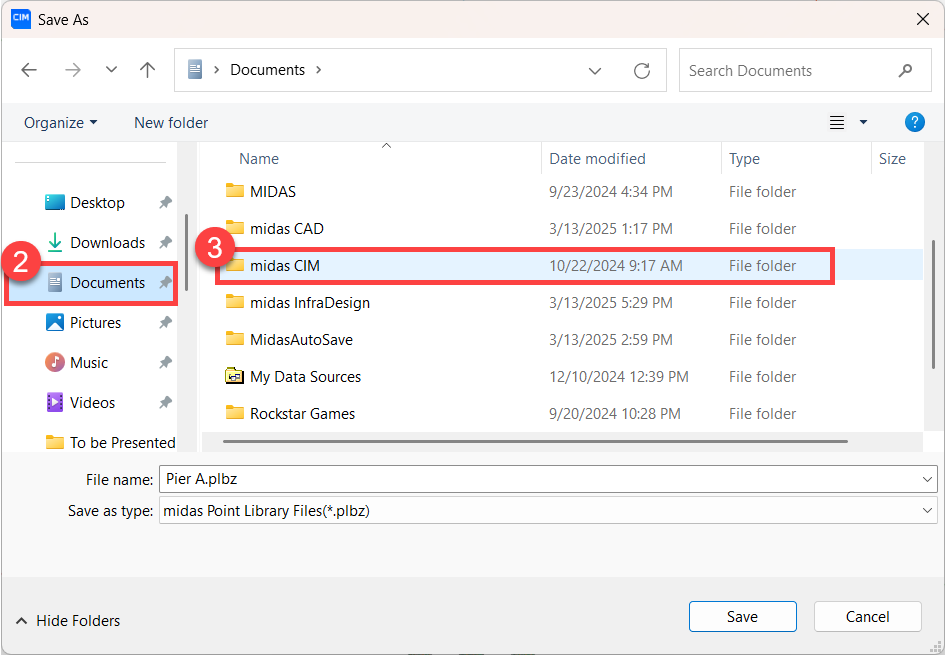Click the pin icon beside Desktop
Viewport: 945px width, 655px height.
pyautogui.click(x=165, y=203)
